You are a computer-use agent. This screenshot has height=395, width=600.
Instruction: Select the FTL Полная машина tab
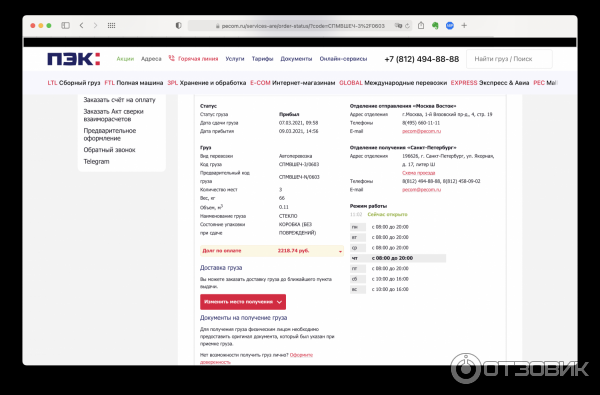(x=134, y=83)
